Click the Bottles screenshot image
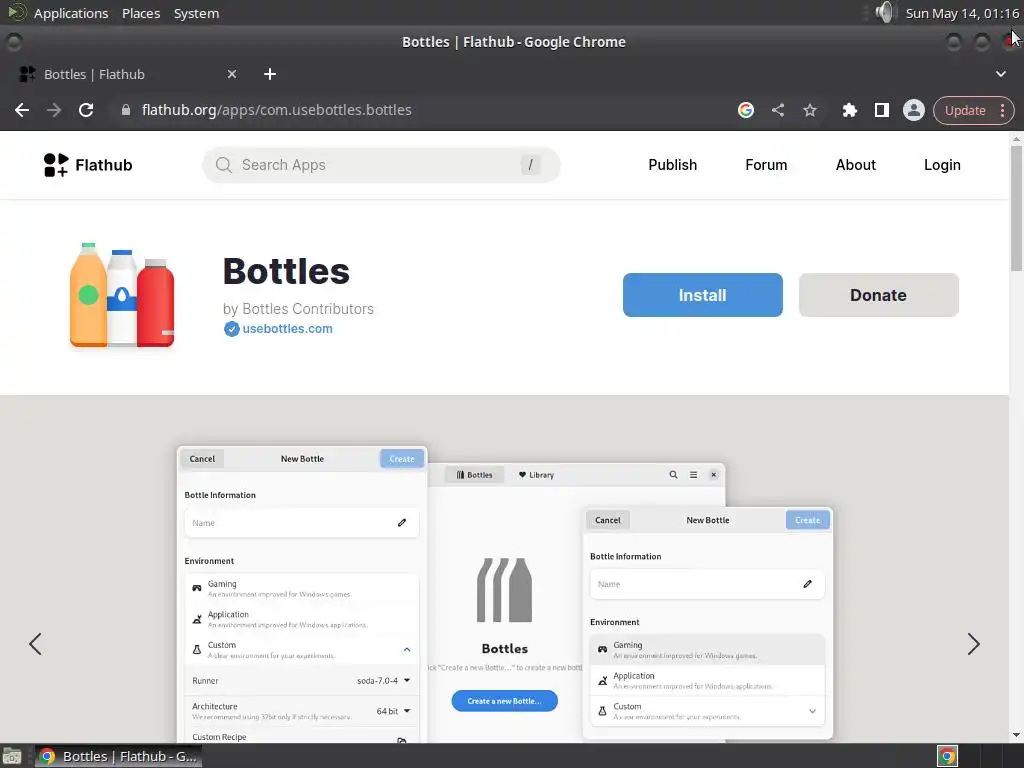The width and height of the screenshot is (1024, 768). click(504, 593)
